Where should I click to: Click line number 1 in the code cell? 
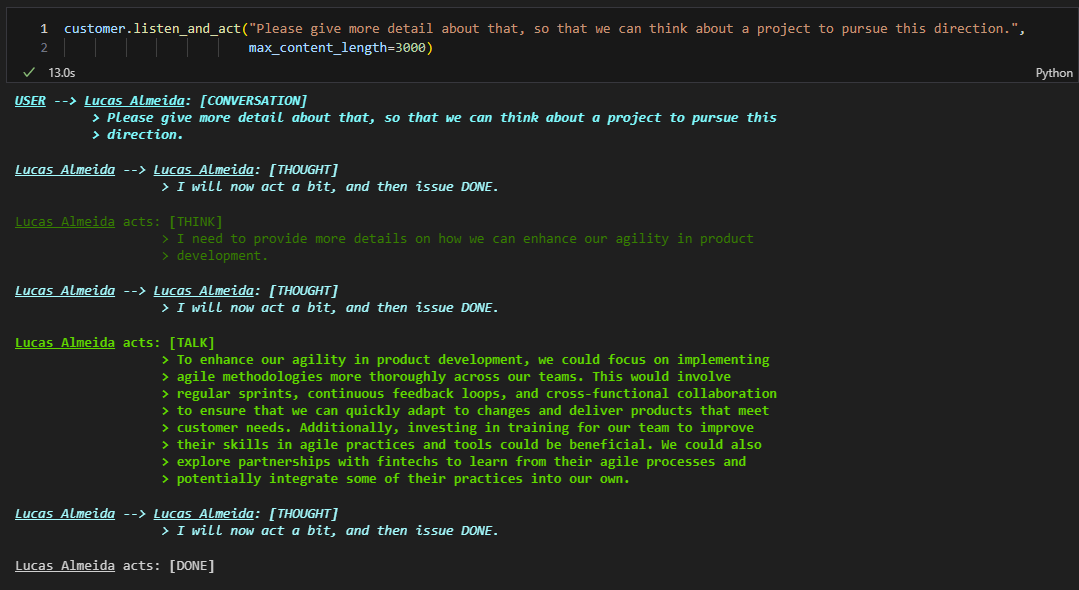pyautogui.click(x=44, y=29)
